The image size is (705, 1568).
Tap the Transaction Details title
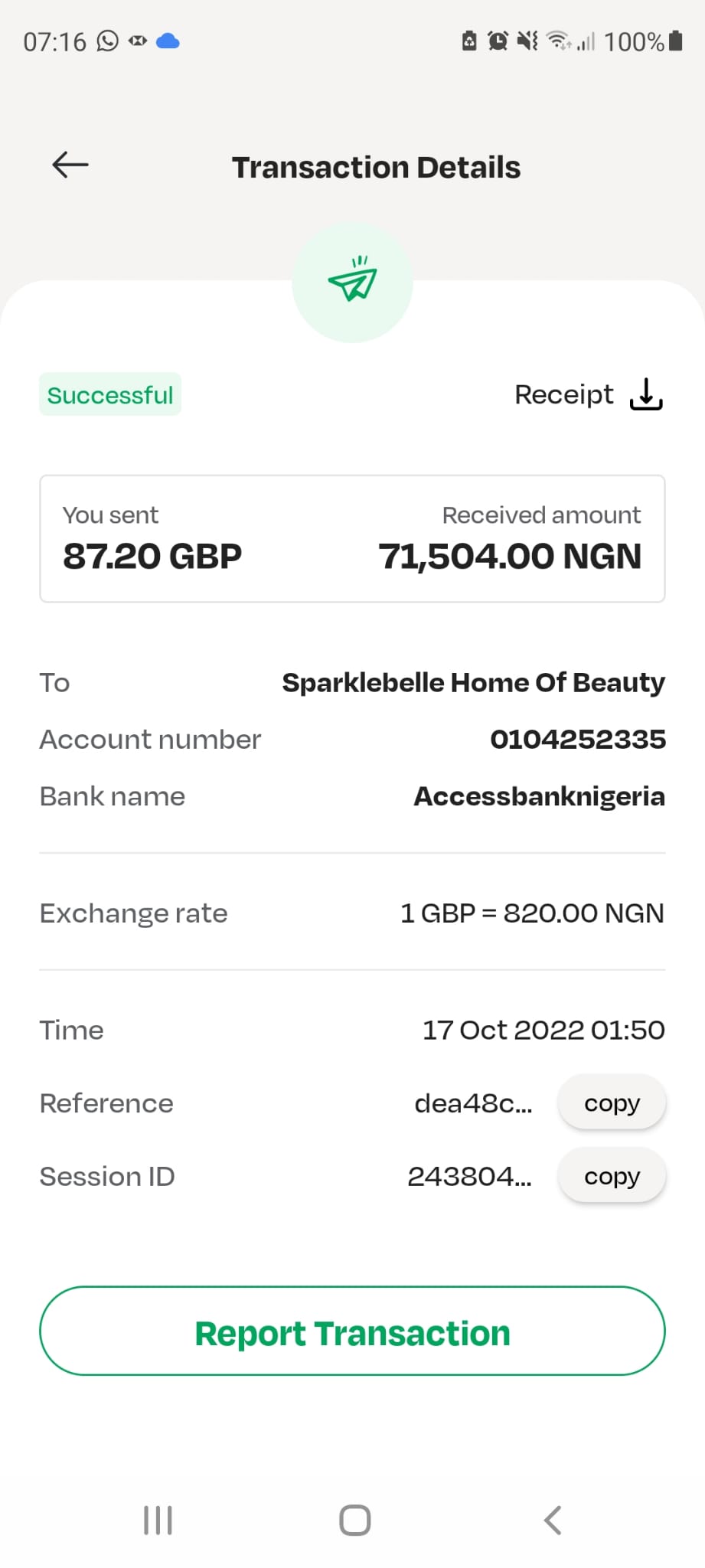pos(376,168)
